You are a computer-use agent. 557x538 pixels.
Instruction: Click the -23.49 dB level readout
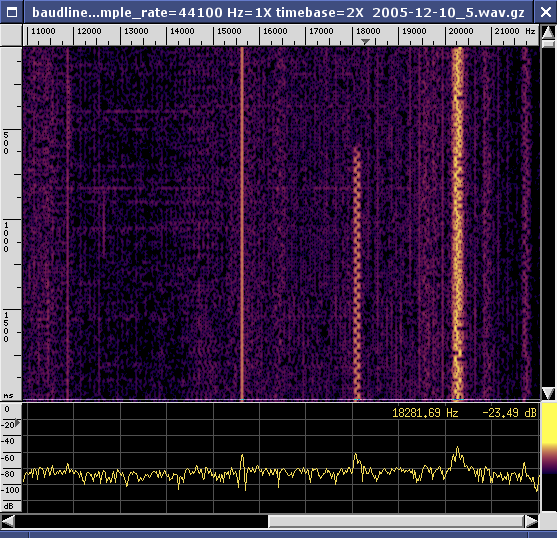click(x=509, y=413)
